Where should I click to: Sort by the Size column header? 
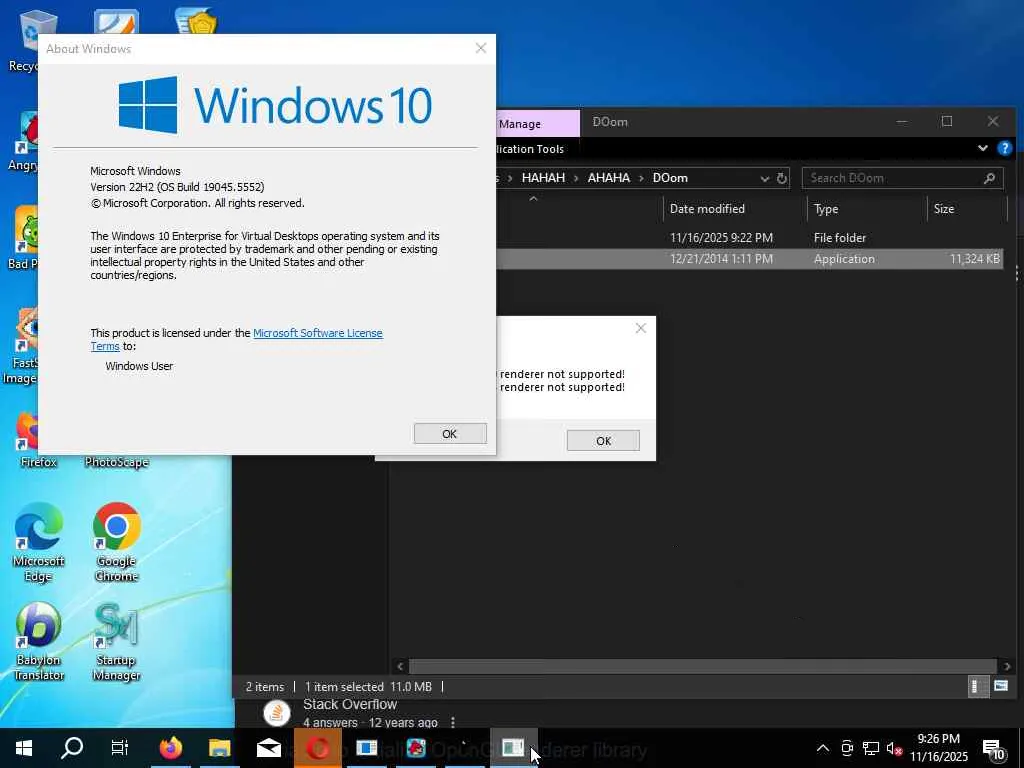(967, 209)
